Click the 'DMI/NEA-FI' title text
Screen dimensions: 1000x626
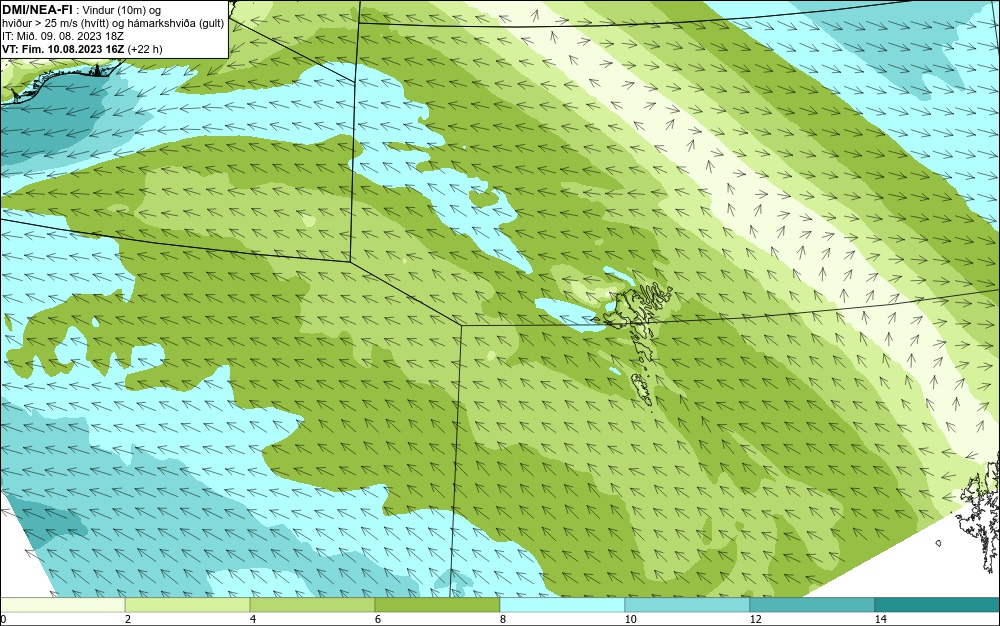[37, 10]
